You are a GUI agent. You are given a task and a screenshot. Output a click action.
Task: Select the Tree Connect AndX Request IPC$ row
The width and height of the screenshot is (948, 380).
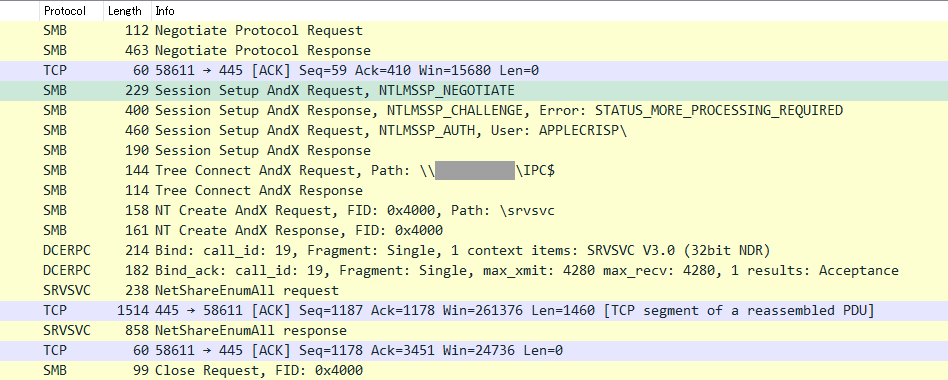click(x=474, y=170)
